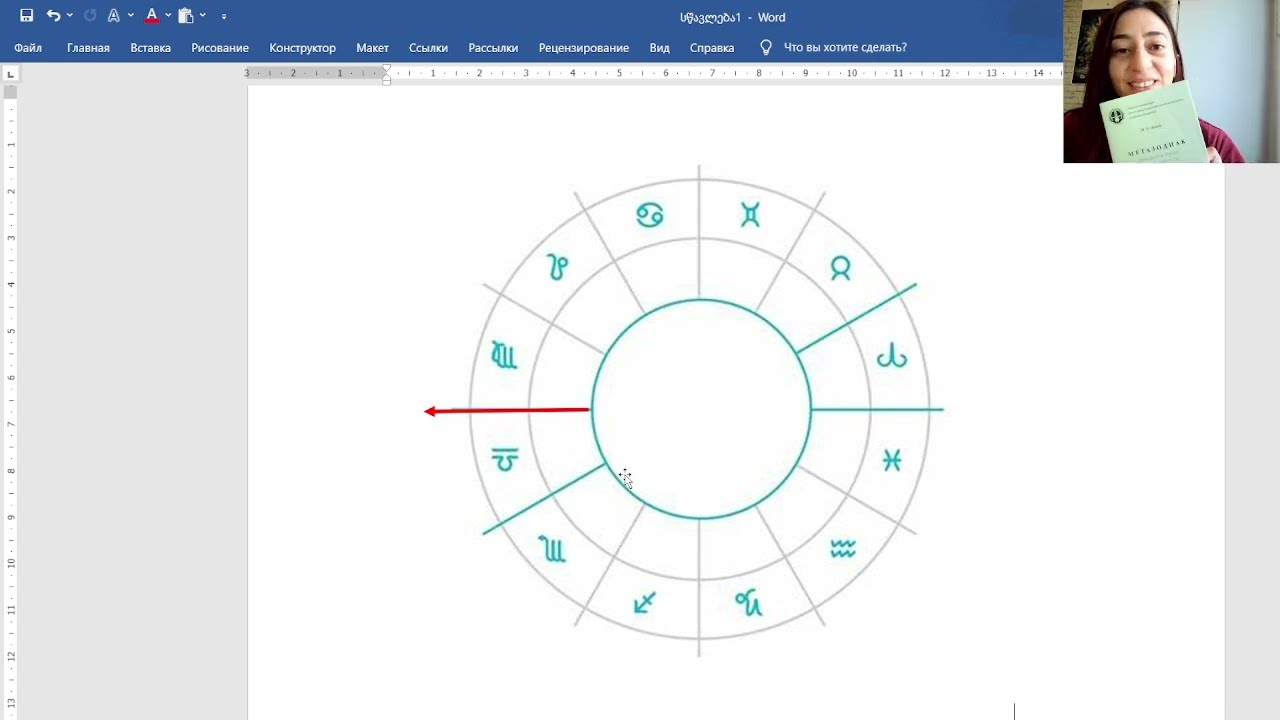Click the Libra symbol in the zodiac wheel
Viewport: 1280px width, 720px height.
(x=505, y=460)
